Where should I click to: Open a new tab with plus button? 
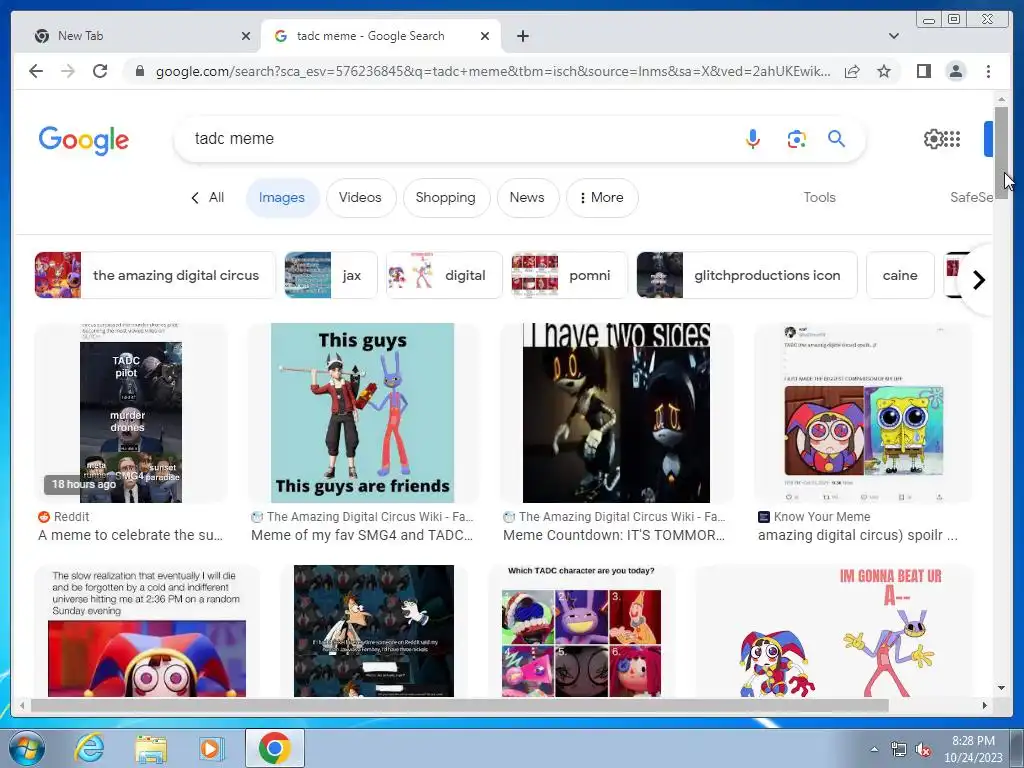522,36
